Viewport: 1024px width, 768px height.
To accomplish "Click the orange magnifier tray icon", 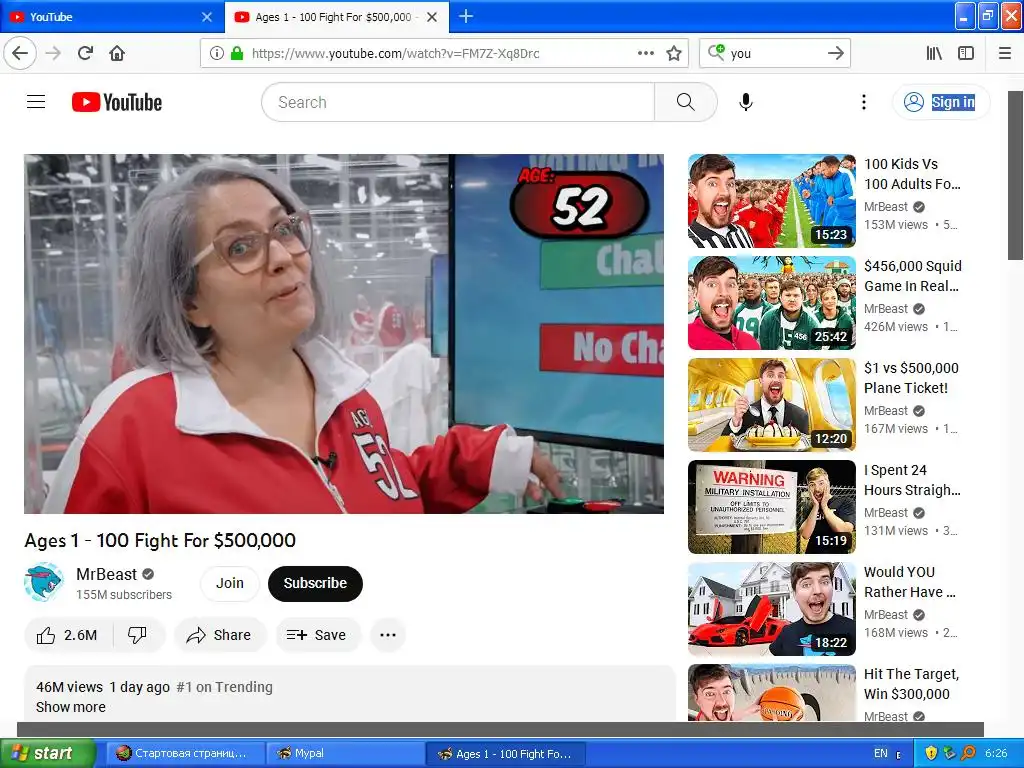I will pyautogui.click(x=968, y=753).
